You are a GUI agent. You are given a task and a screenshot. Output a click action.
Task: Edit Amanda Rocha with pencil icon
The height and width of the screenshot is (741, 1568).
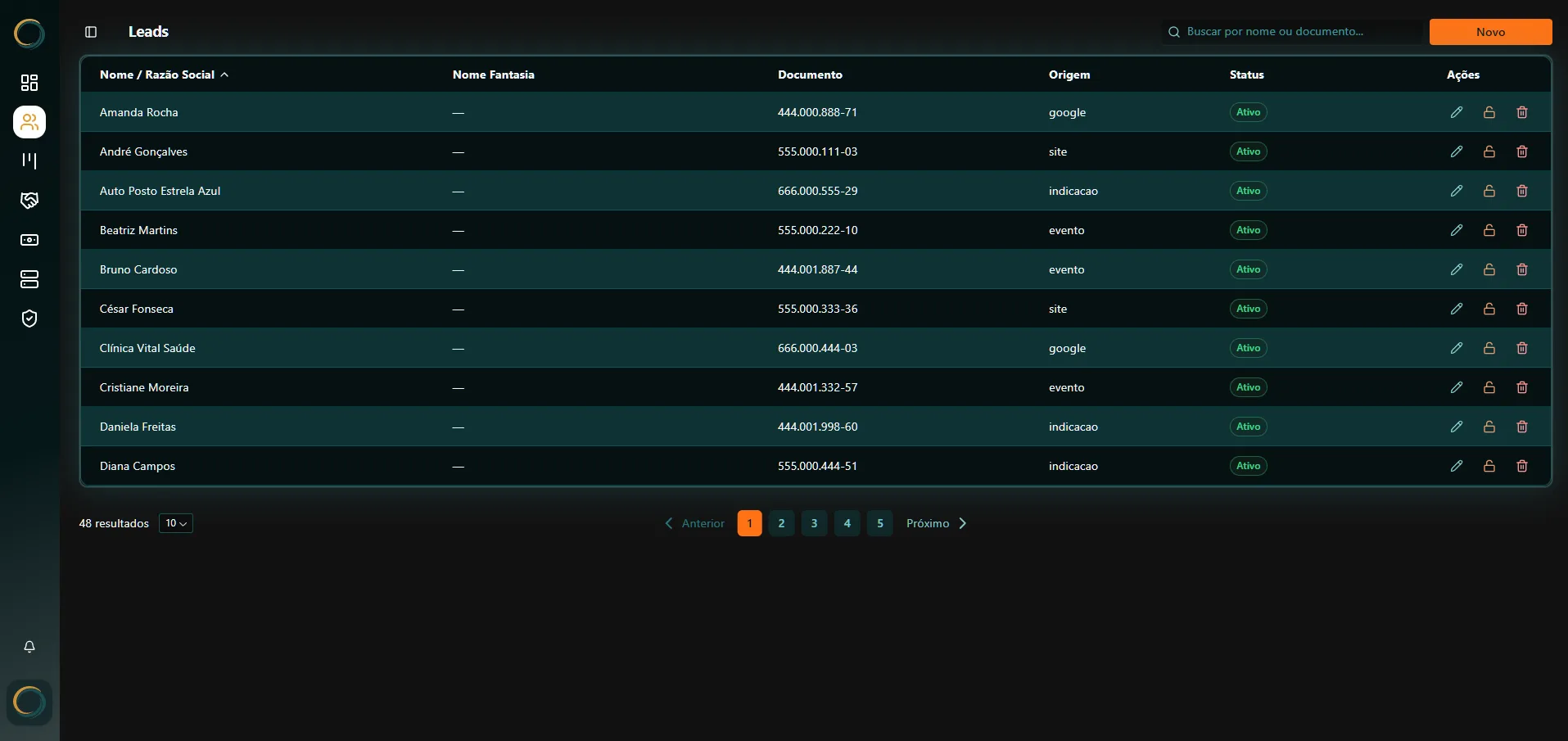point(1457,112)
